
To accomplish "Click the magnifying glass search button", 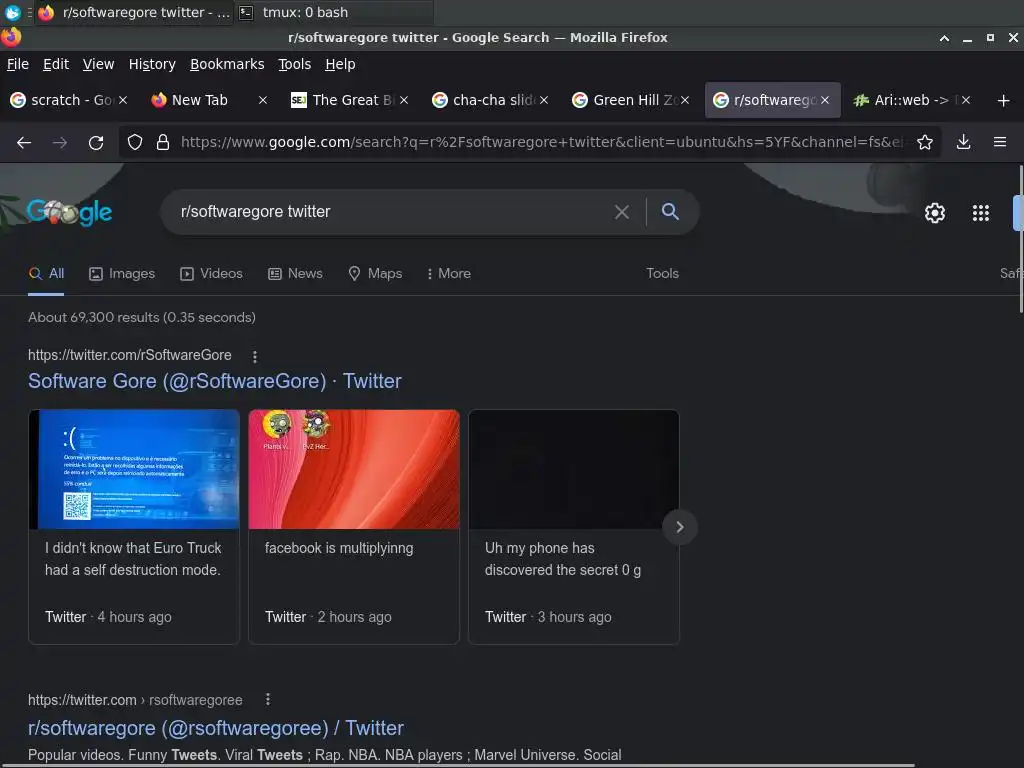I will point(670,211).
